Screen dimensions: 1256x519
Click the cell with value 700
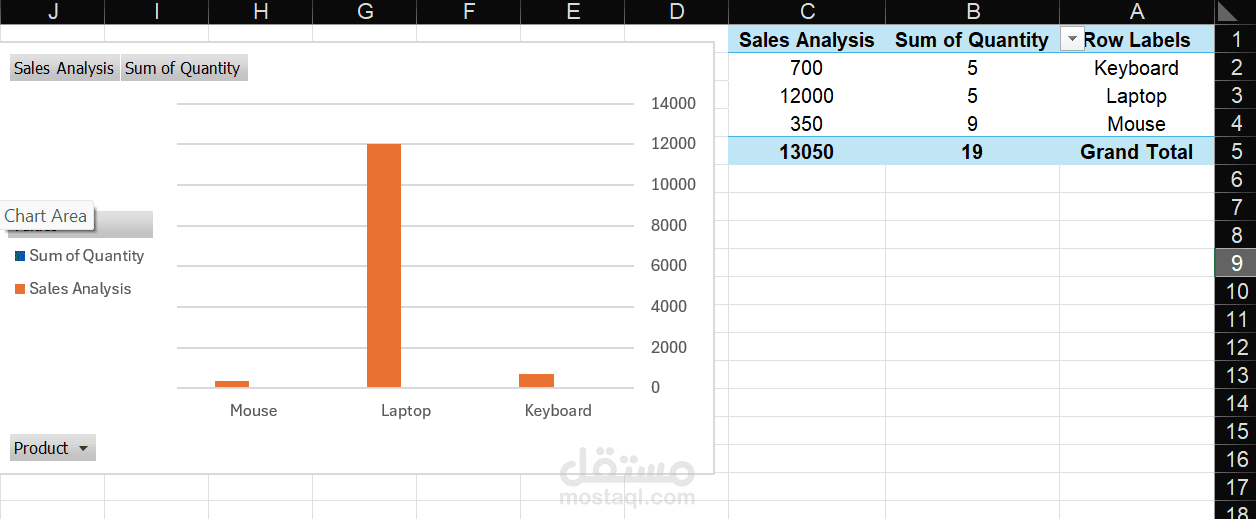[x=807, y=68]
